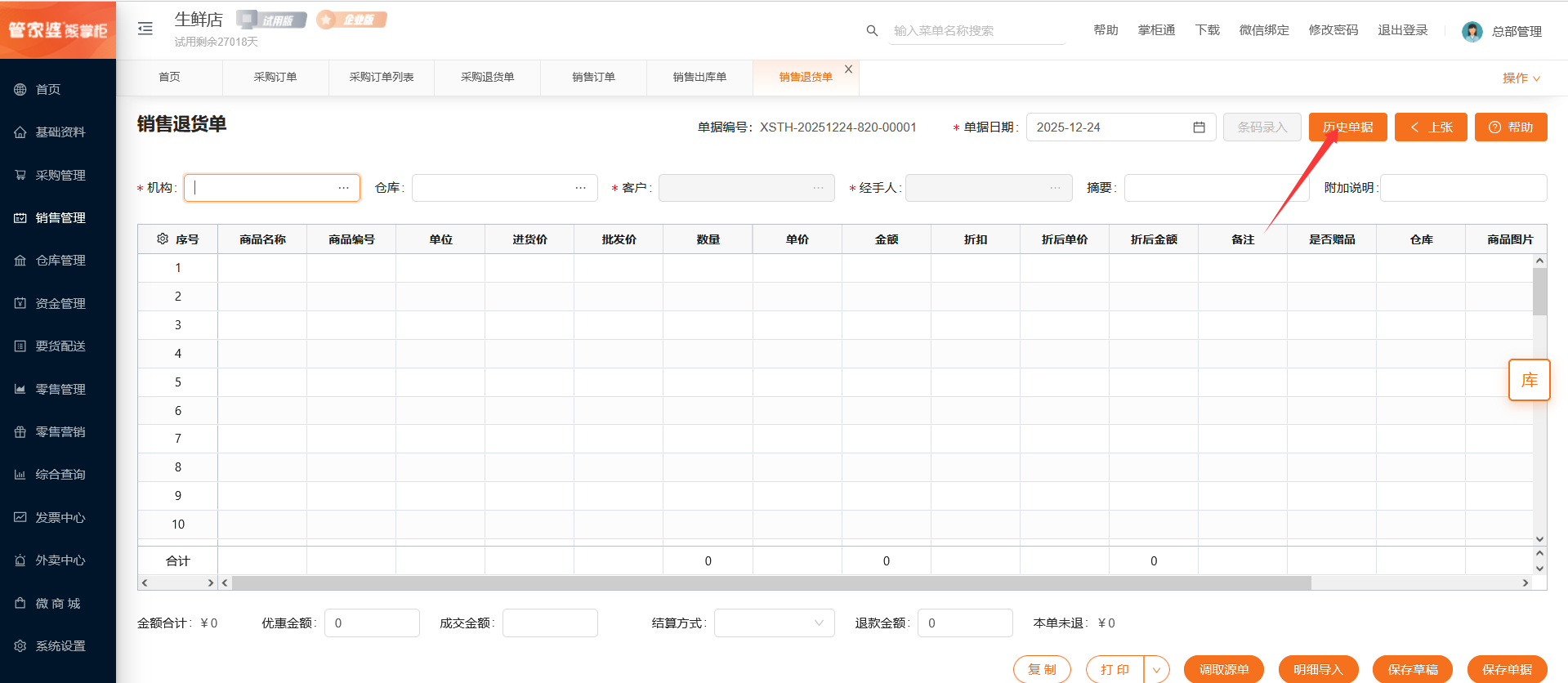The height and width of the screenshot is (683, 1568).
Task: Switch to the 采购订单列表 tab
Action: click(382, 78)
